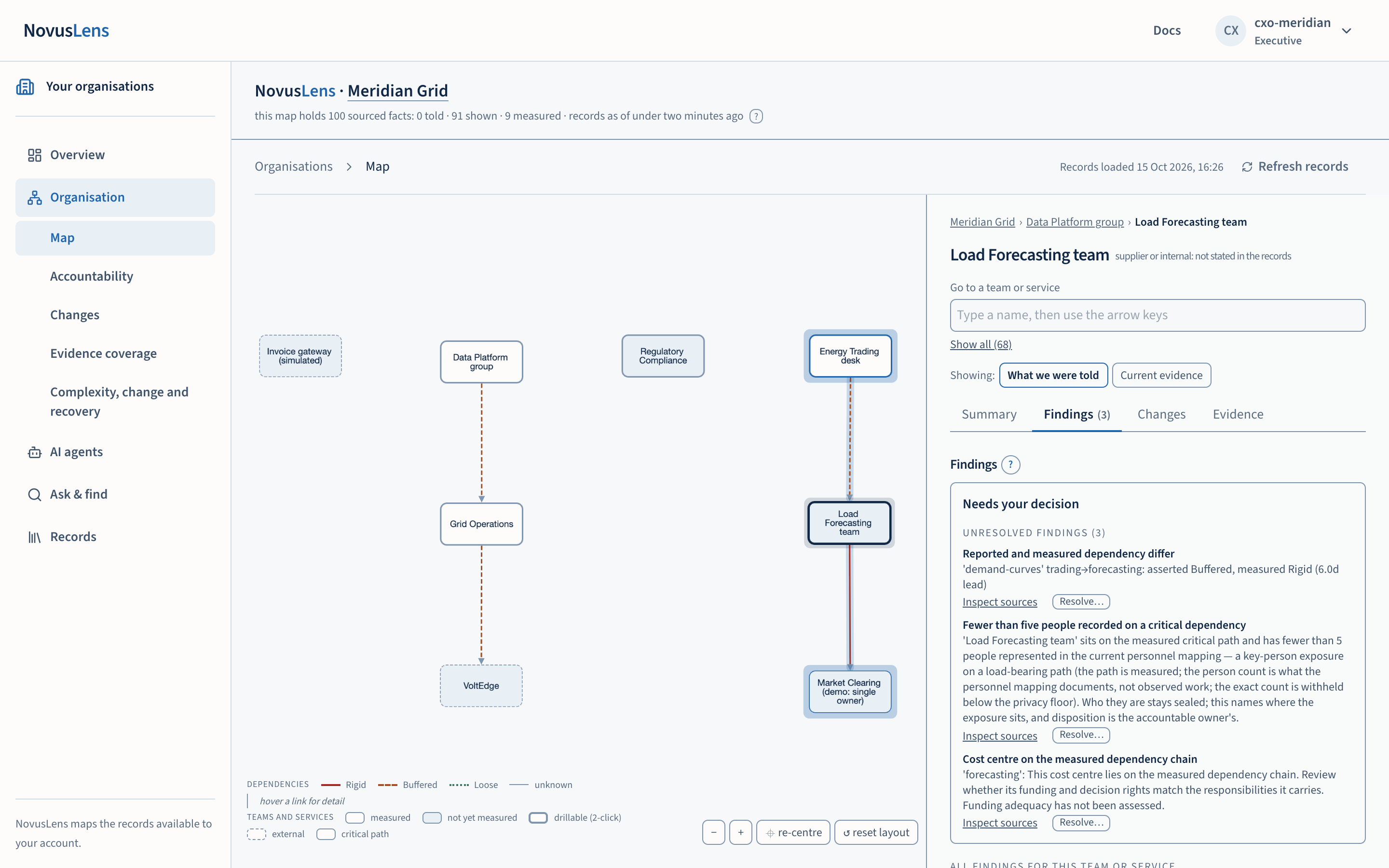Select the Energy Trading desk node

850,356
